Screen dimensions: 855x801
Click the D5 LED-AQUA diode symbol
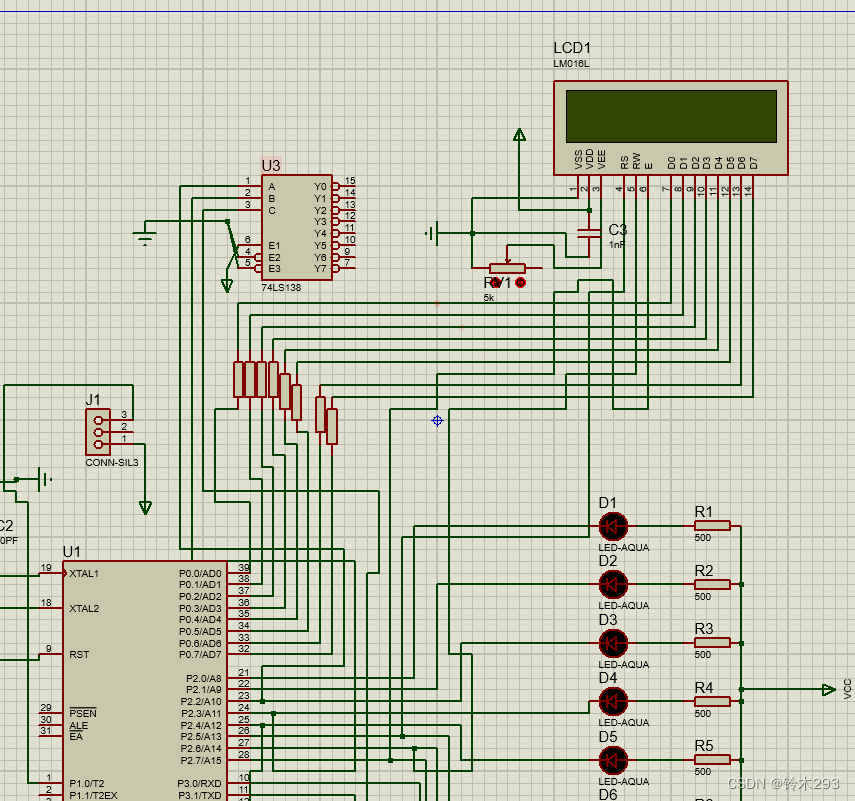point(613,760)
